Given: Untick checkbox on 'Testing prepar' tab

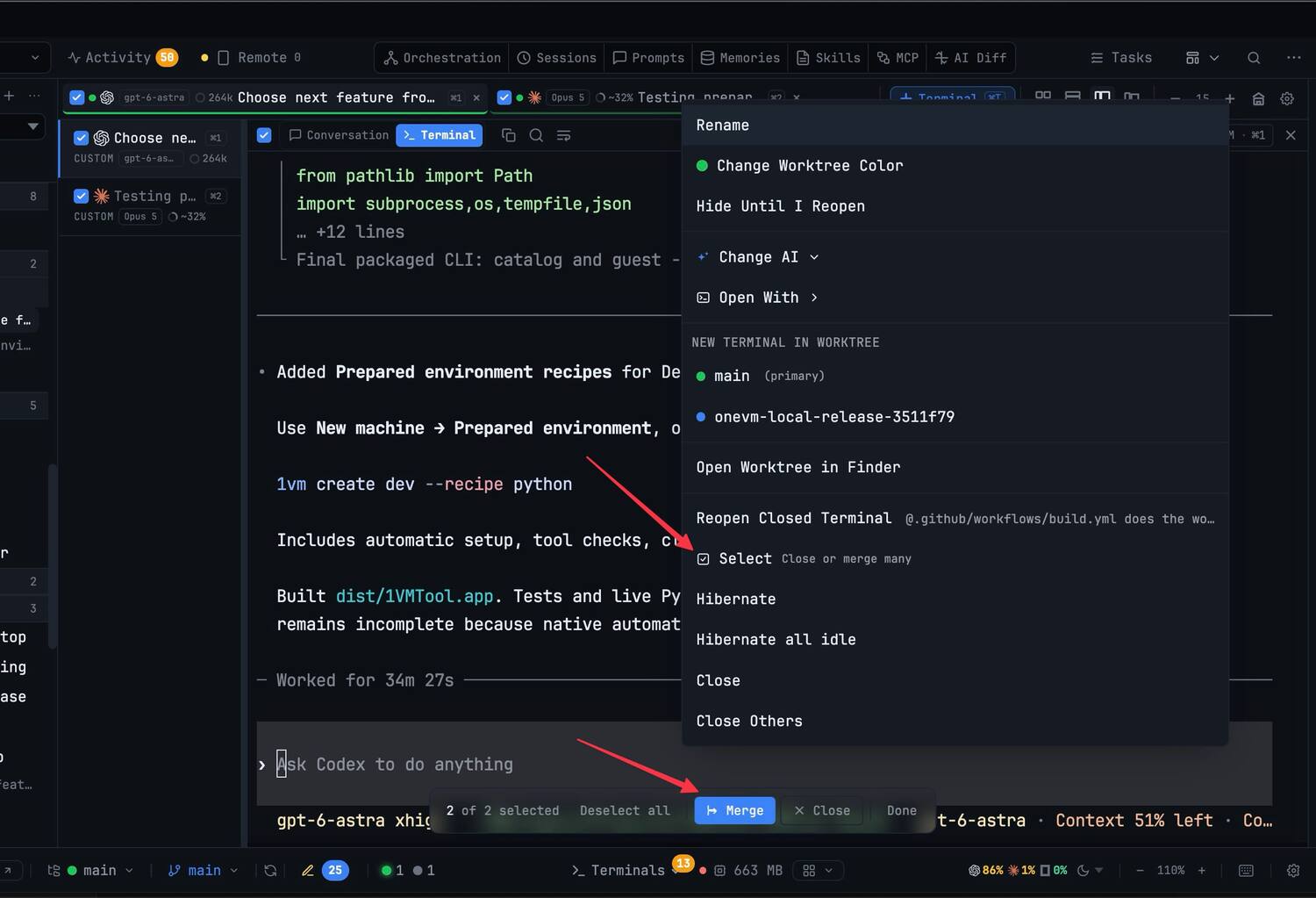Looking at the screenshot, I should [504, 97].
